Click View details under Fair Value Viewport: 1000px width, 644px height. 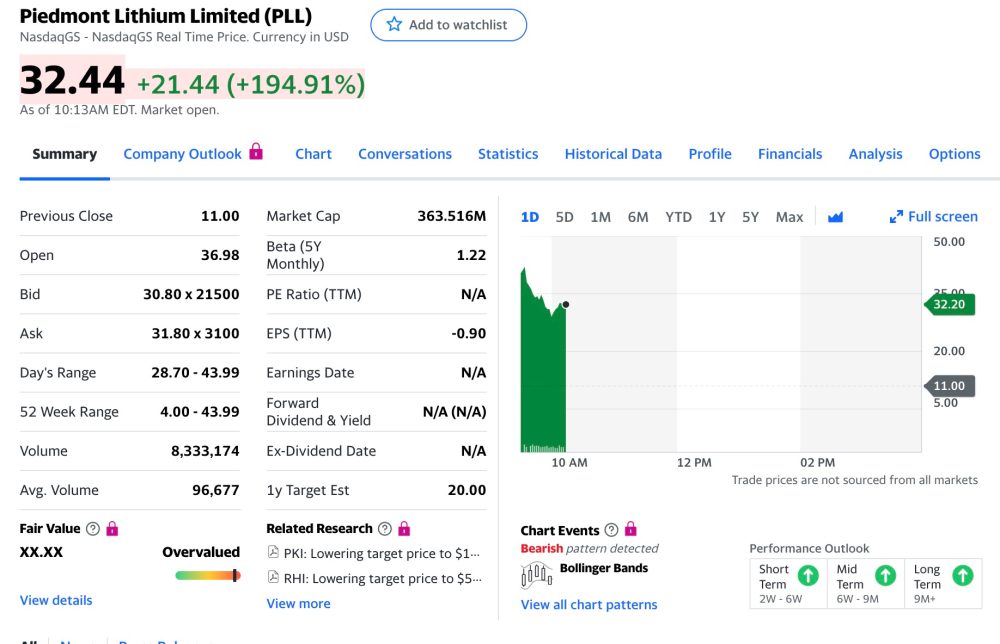[x=56, y=601]
